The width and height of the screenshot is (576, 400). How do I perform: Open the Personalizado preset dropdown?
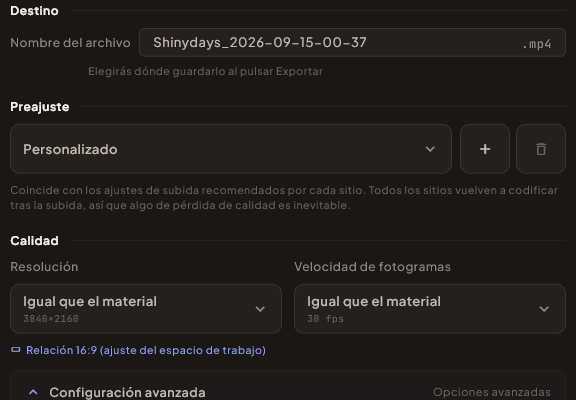pos(231,149)
